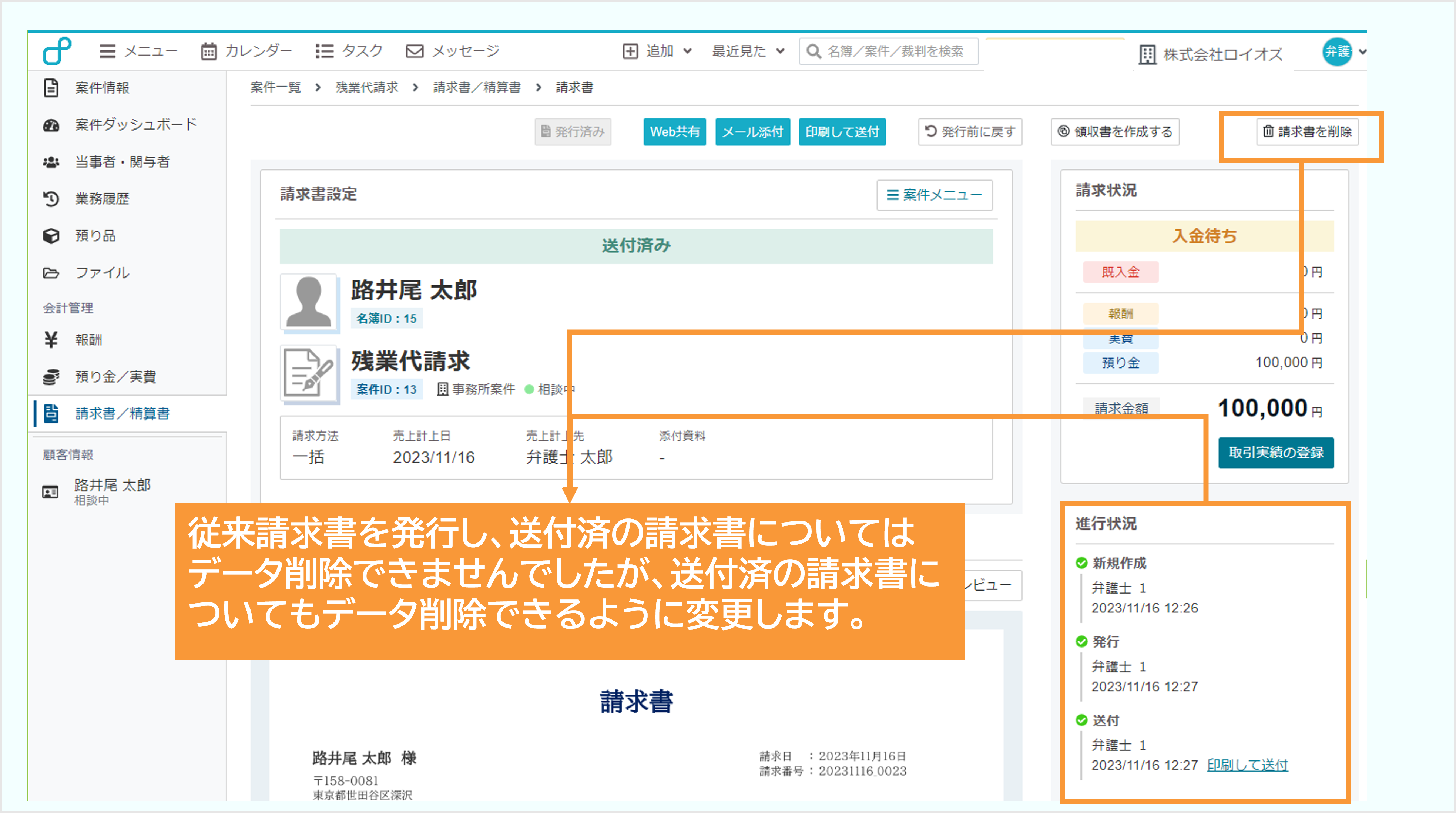The image size is (1456, 813).
Task: Expand the 最近見た dropdown
Action: [748, 51]
